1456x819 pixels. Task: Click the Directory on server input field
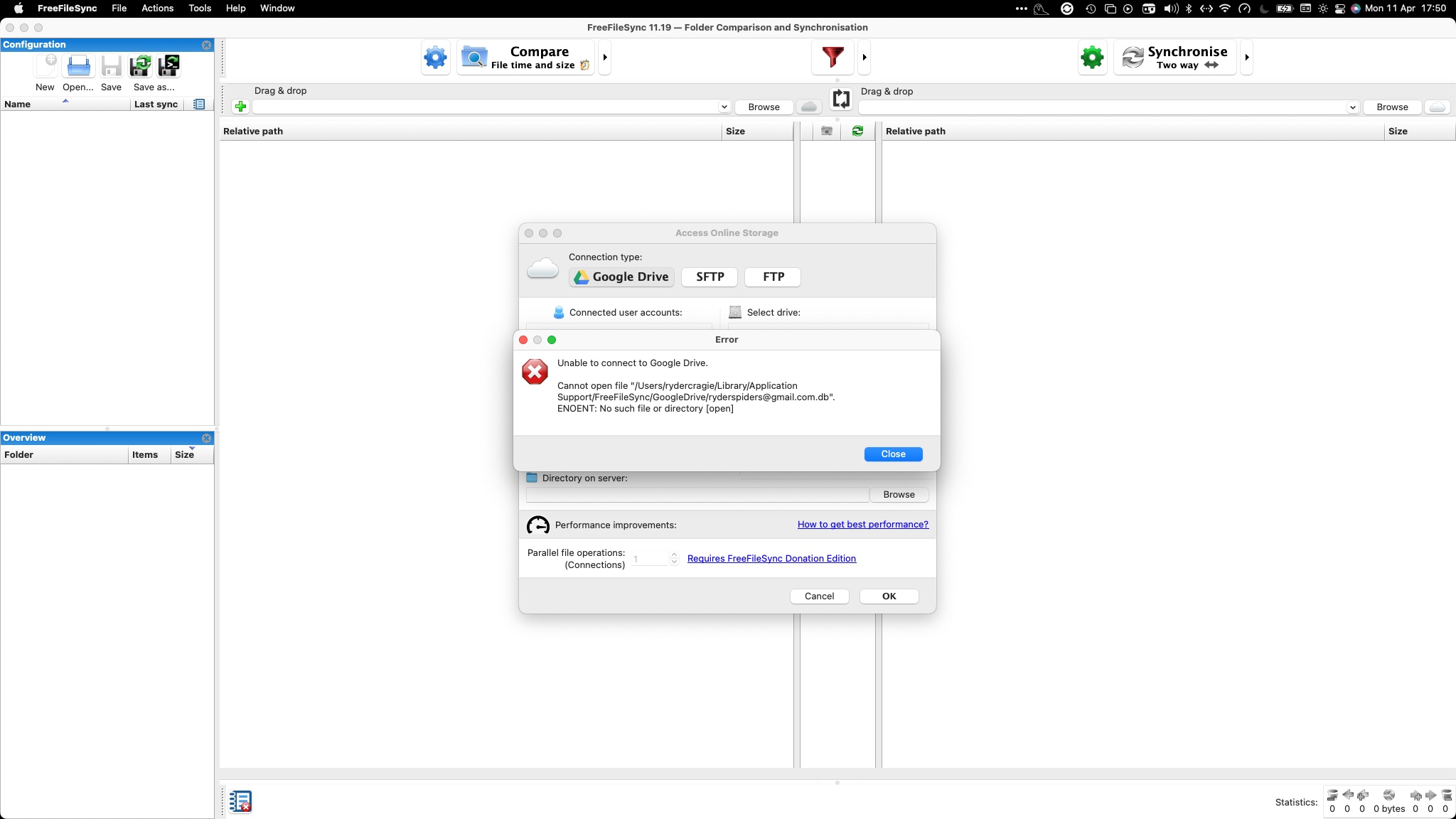(x=697, y=495)
